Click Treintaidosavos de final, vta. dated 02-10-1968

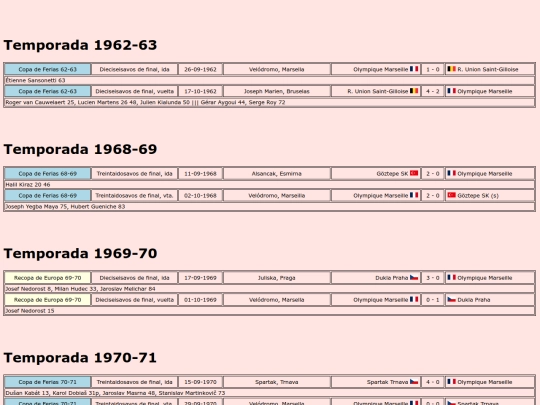click(x=135, y=196)
